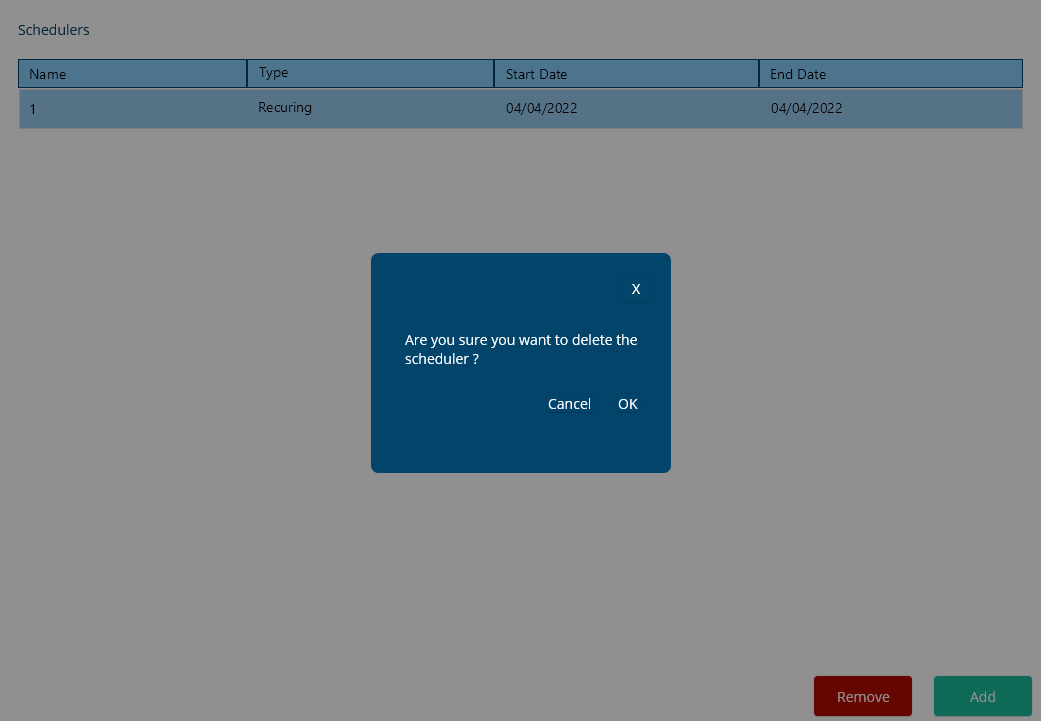The image size is (1041, 721).
Task: Click the 04/04/2022 end date cell
Action: [806, 108]
